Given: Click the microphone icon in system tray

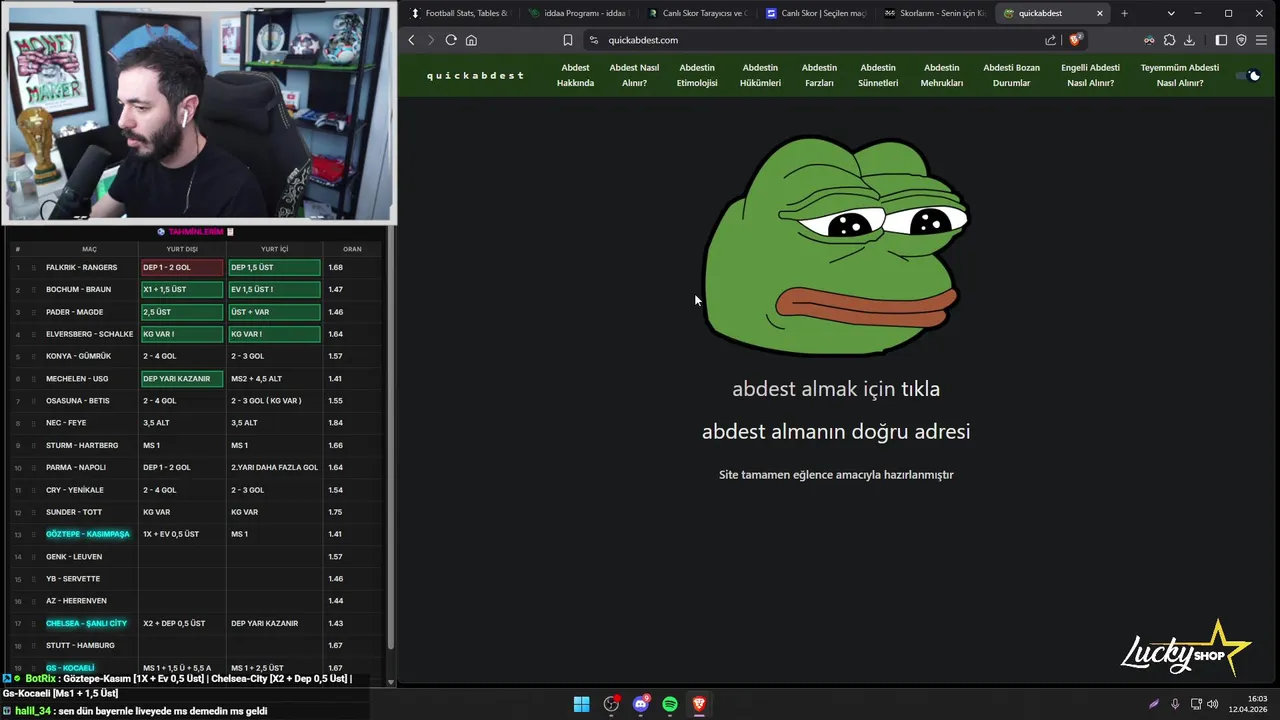Looking at the screenshot, I should click(x=1175, y=704).
